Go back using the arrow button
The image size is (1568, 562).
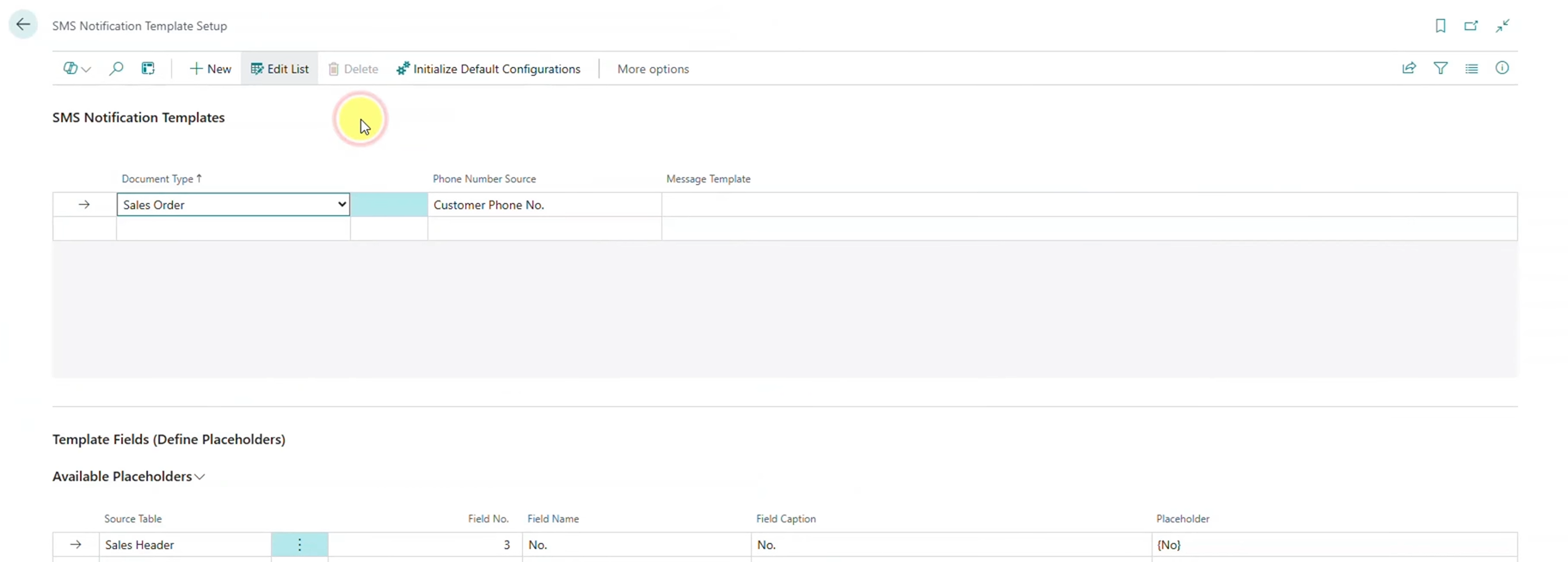click(x=23, y=25)
